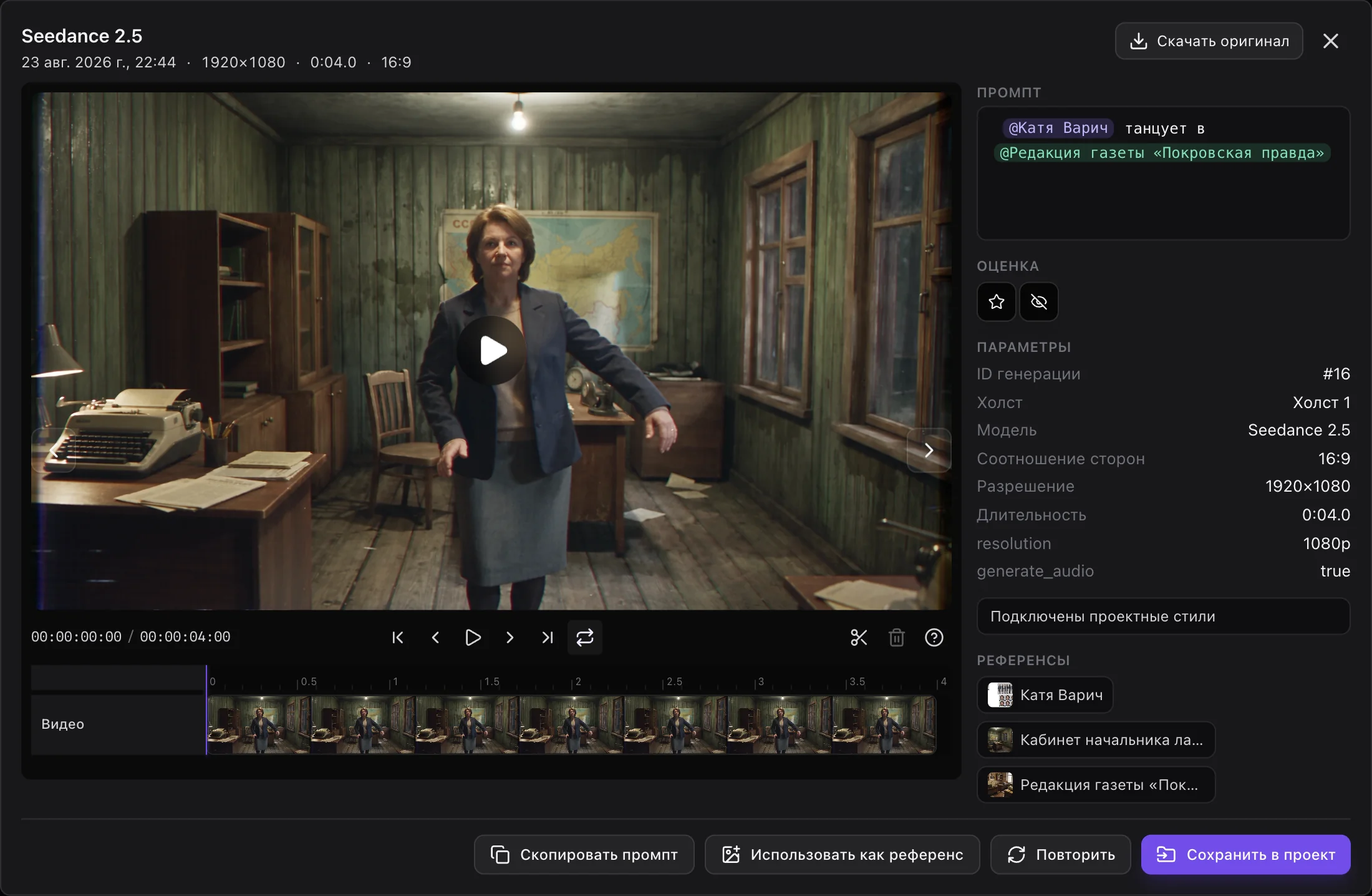
Task: Click the @Катя Варич mention in prompt
Action: [x=1058, y=128]
